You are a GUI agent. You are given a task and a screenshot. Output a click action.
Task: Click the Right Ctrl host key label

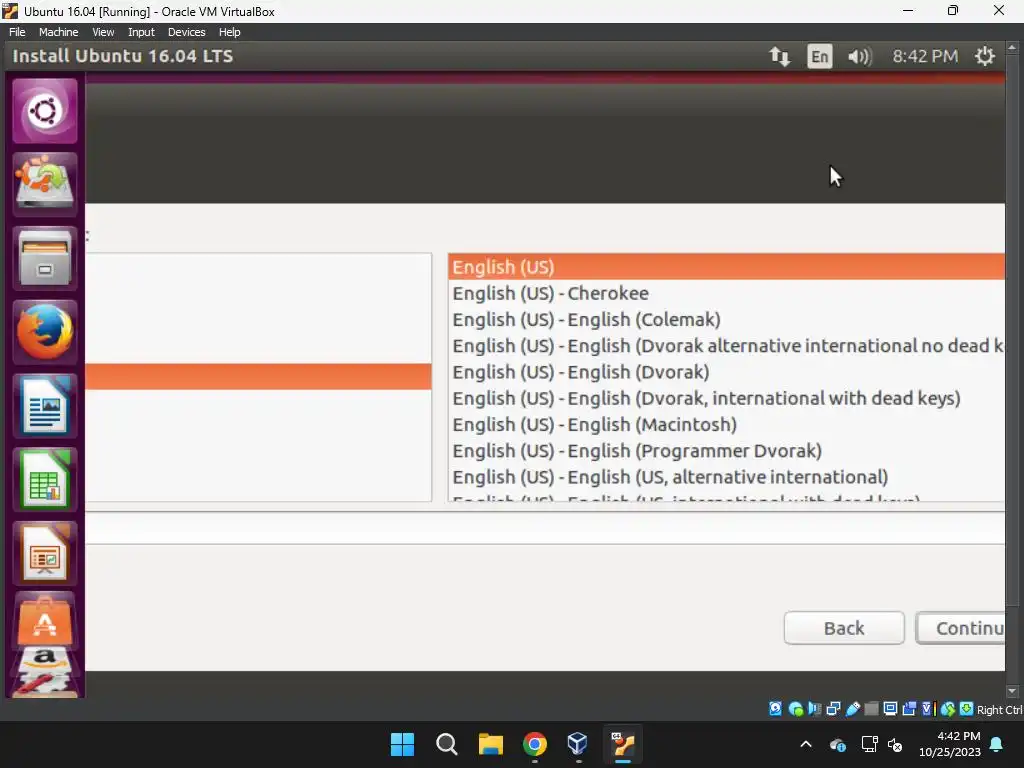coord(999,710)
